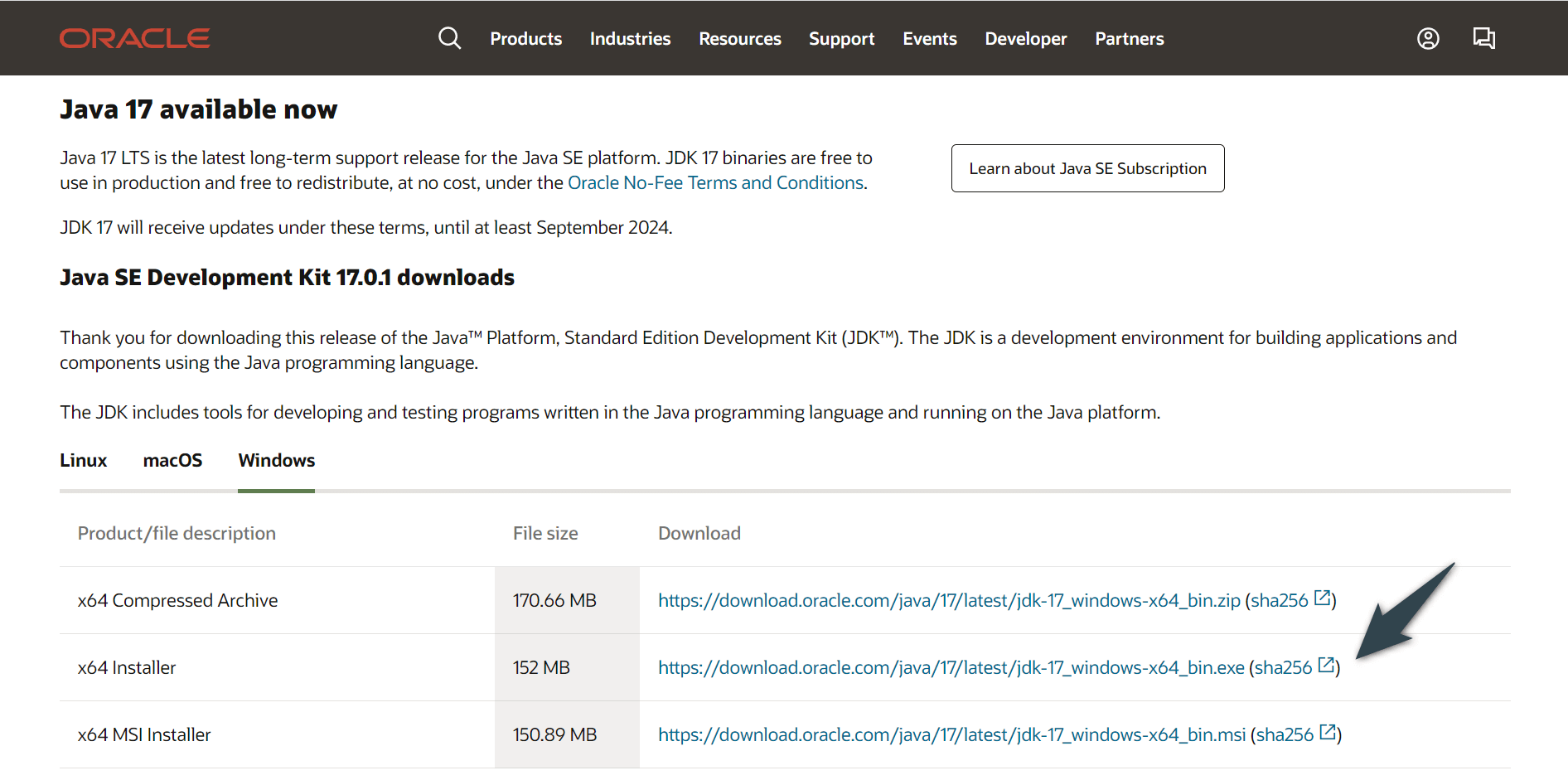The image size is (1568, 780).
Task: Open Oracle No-Fee Terms and Conditions link
Action: [715, 183]
